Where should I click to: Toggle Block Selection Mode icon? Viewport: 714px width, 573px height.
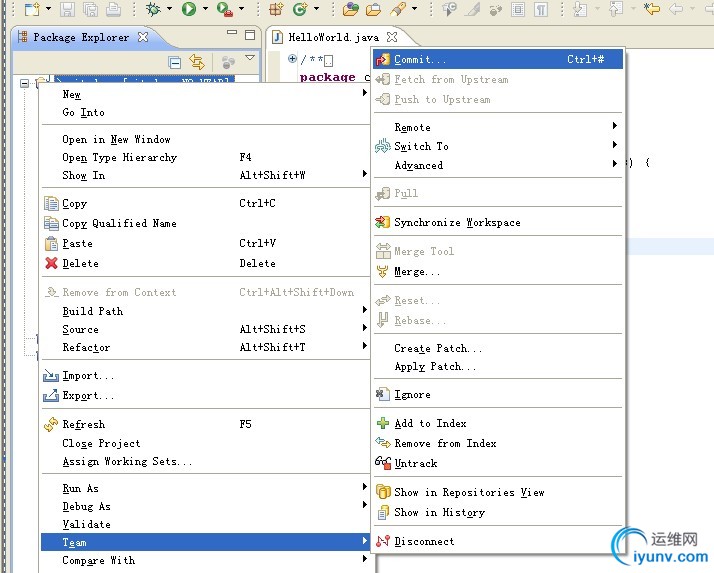pyautogui.click(x=518, y=9)
